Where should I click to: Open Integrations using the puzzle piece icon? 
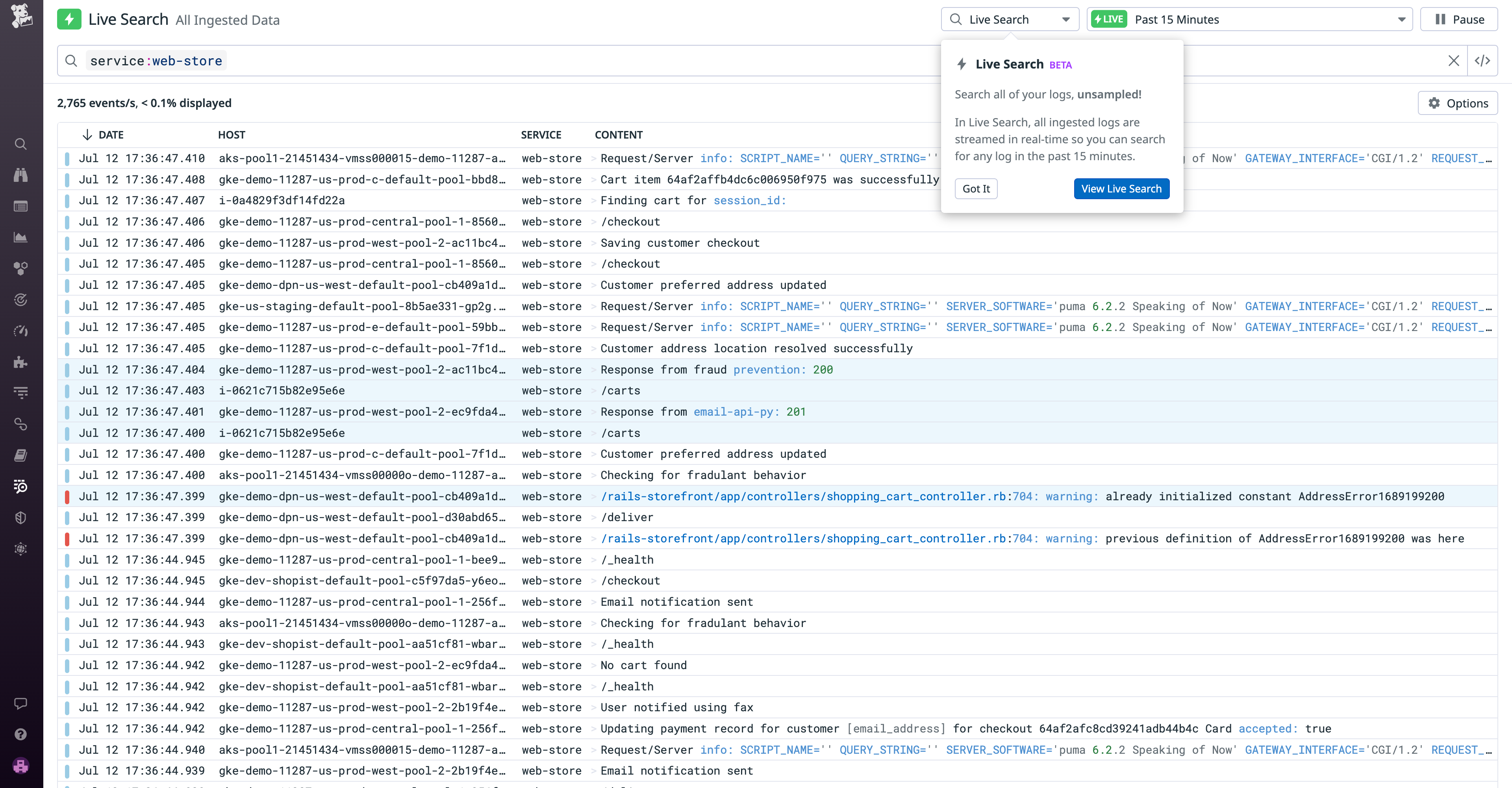[x=21, y=362]
